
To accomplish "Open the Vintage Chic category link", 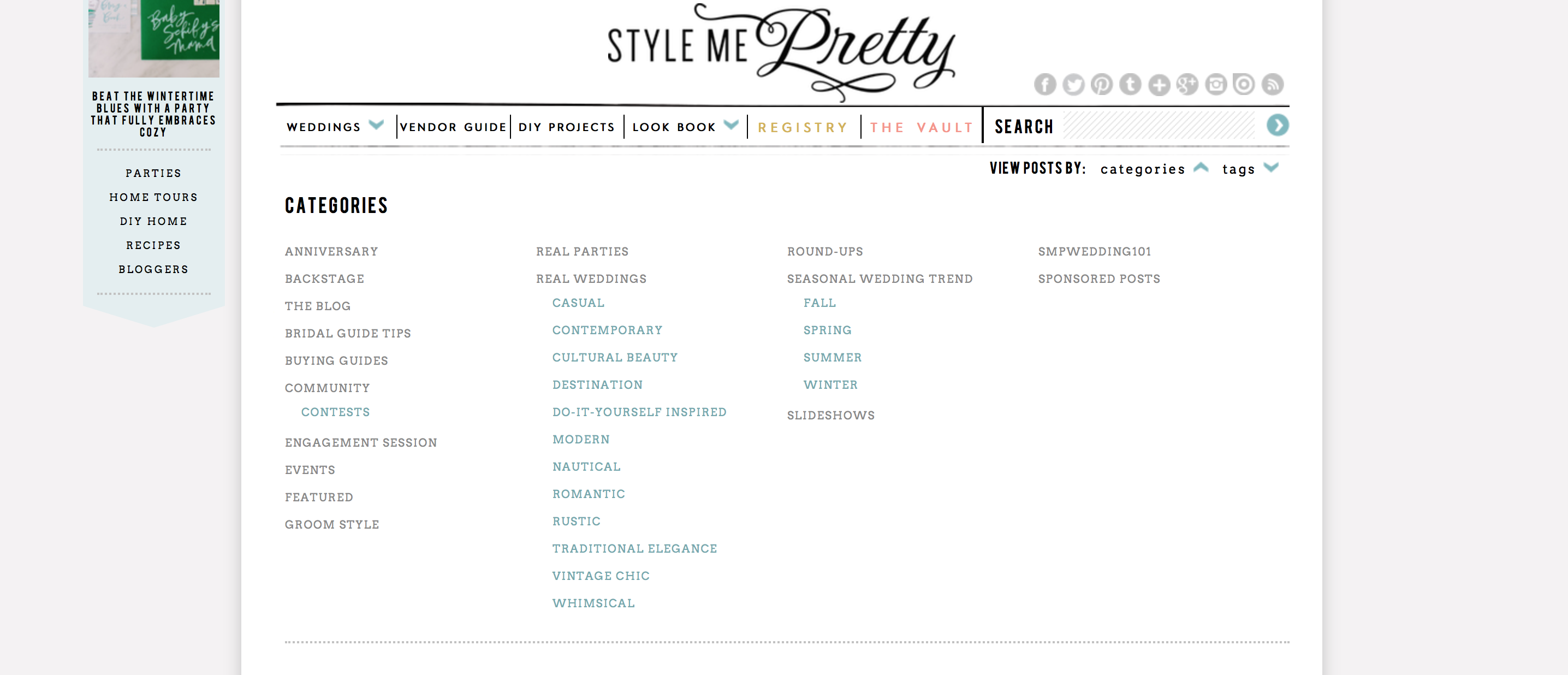I will pyautogui.click(x=601, y=576).
